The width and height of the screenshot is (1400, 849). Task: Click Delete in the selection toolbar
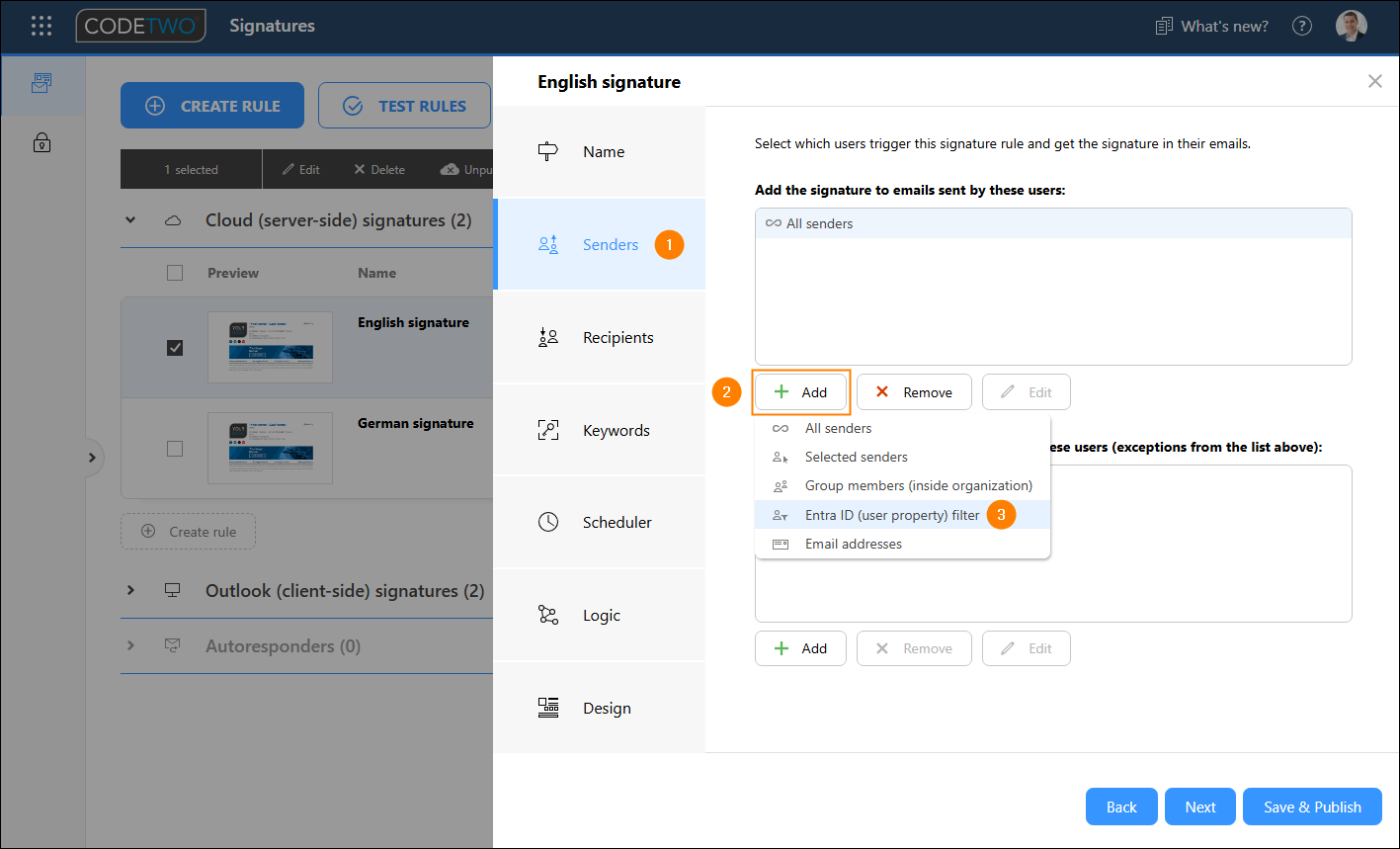click(x=379, y=169)
